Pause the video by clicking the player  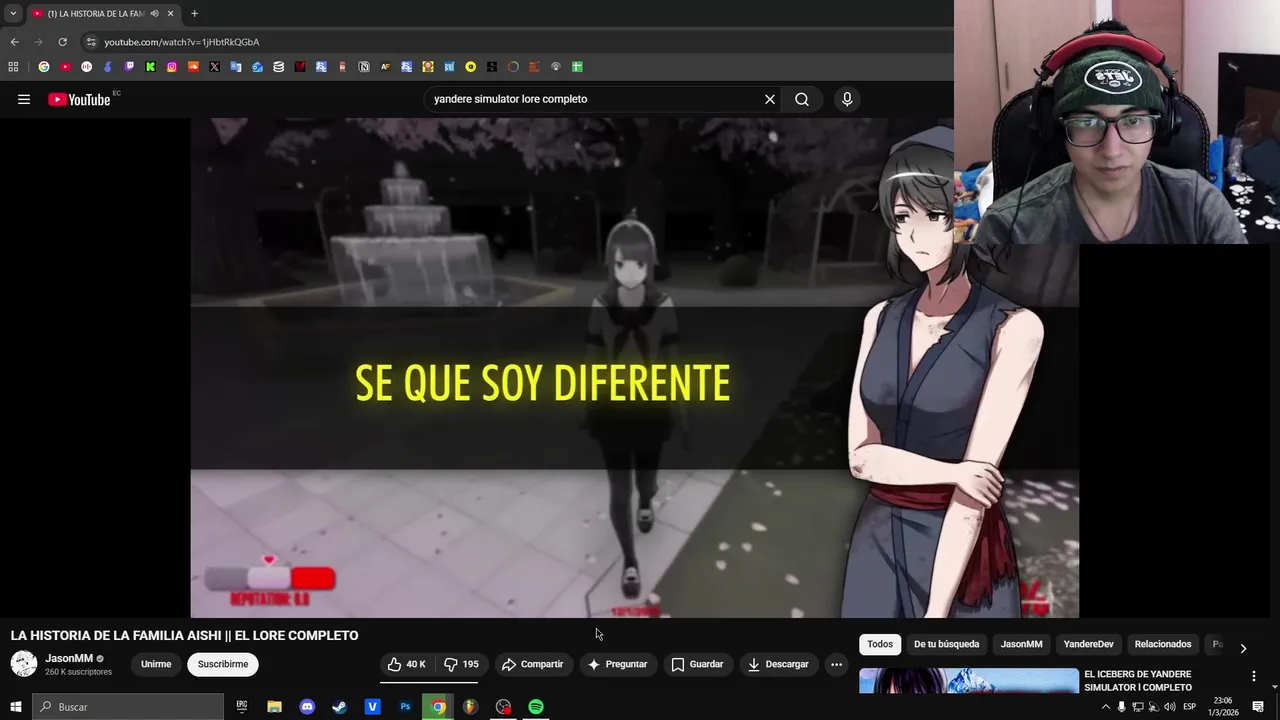click(x=634, y=367)
